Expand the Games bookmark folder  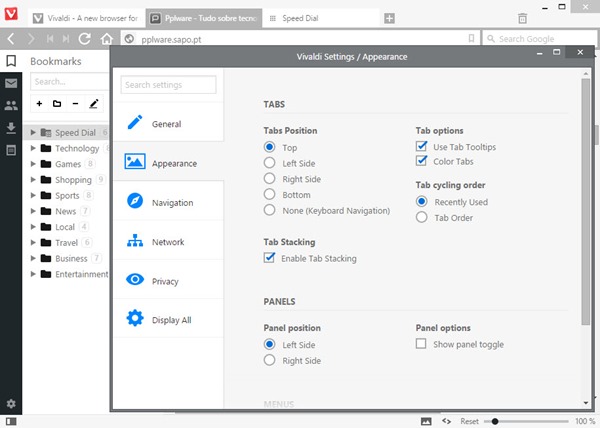pyautogui.click(x=33, y=164)
